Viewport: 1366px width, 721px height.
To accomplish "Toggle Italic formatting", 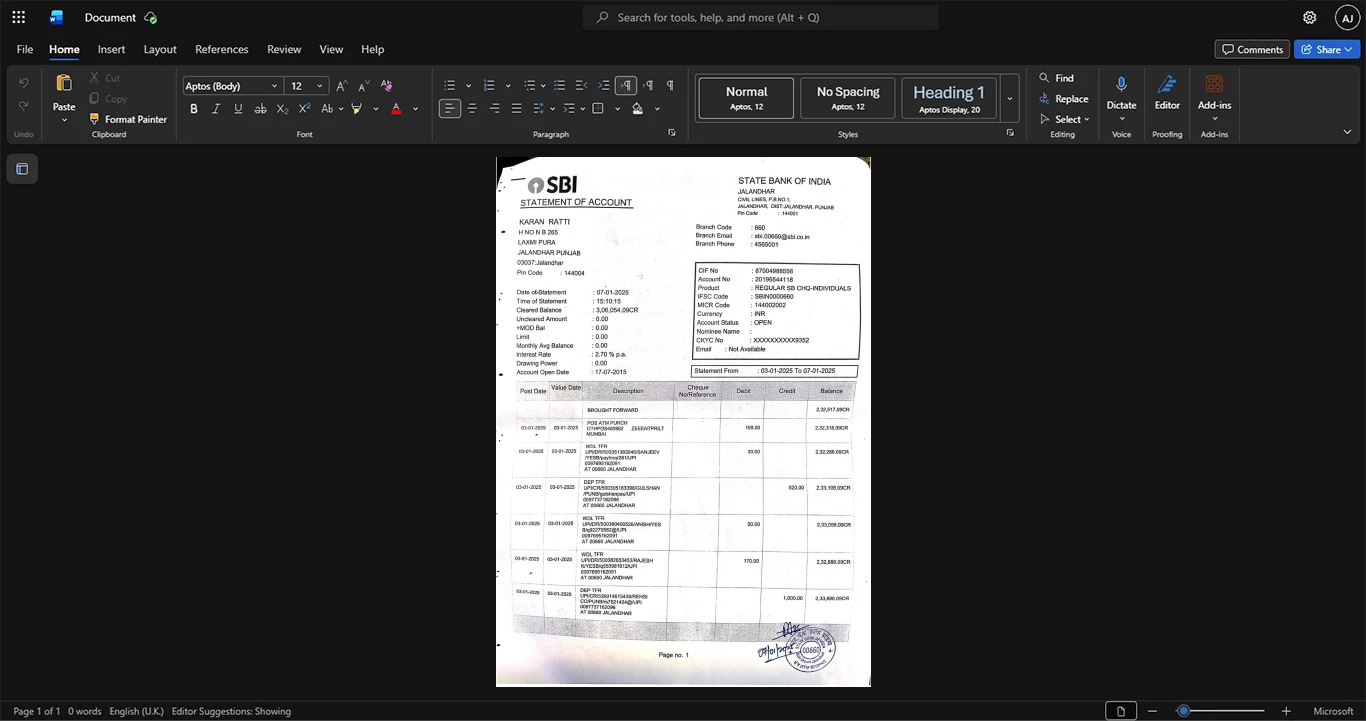I will 216,108.
